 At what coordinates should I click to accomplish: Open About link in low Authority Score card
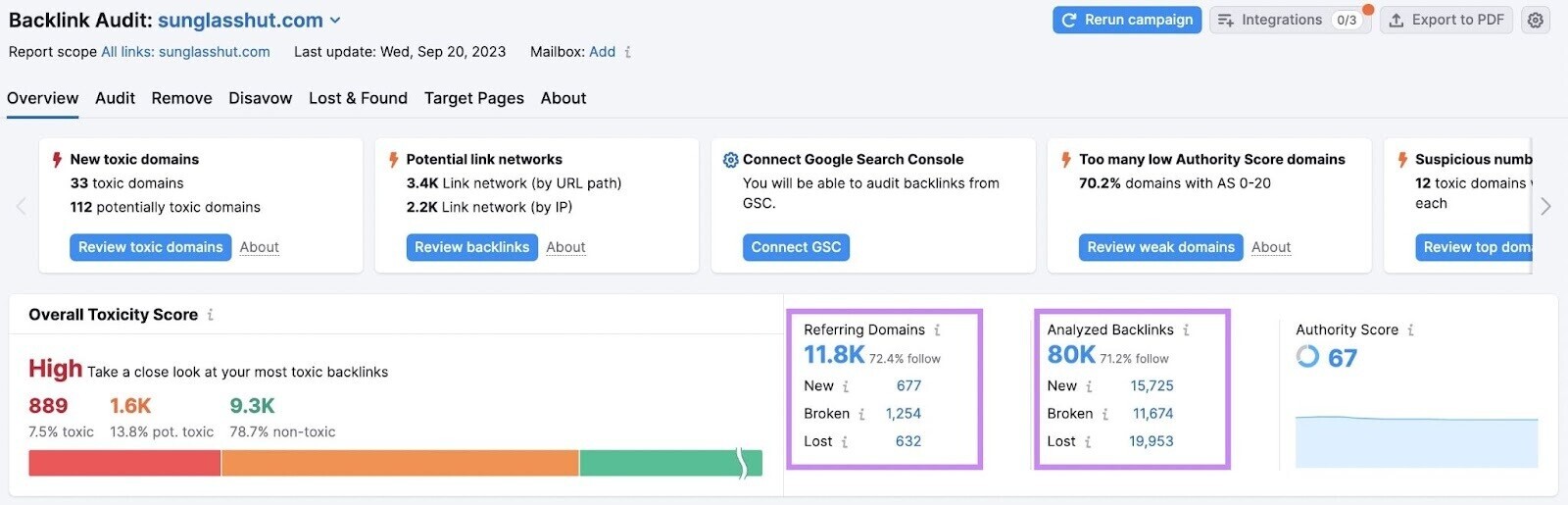click(x=1271, y=247)
